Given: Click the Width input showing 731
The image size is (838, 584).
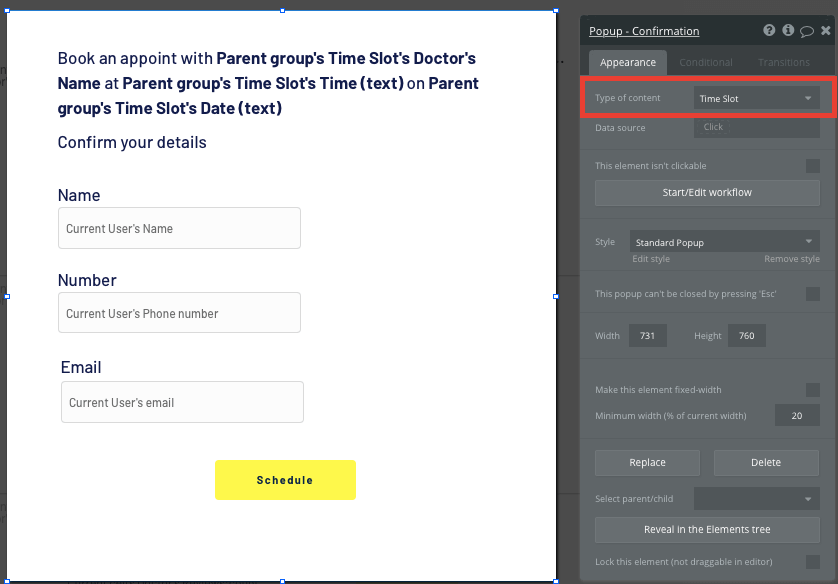Looking at the screenshot, I should coord(647,335).
